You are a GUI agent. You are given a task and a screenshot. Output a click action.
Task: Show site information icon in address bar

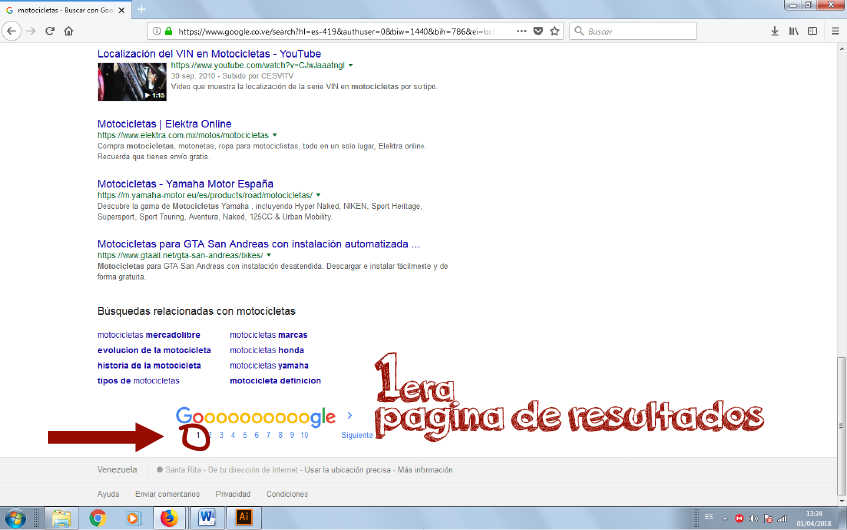[x=157, y=31]
